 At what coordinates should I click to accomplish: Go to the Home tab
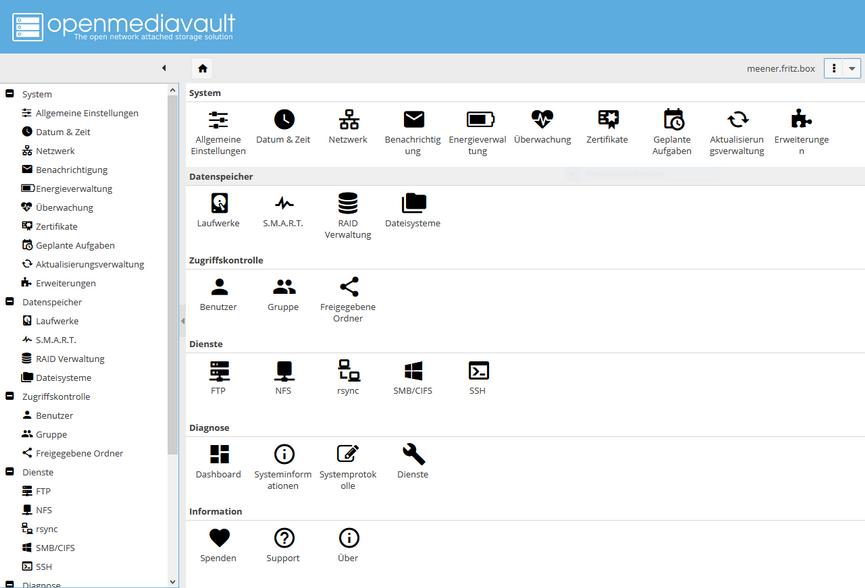(202, 68)
